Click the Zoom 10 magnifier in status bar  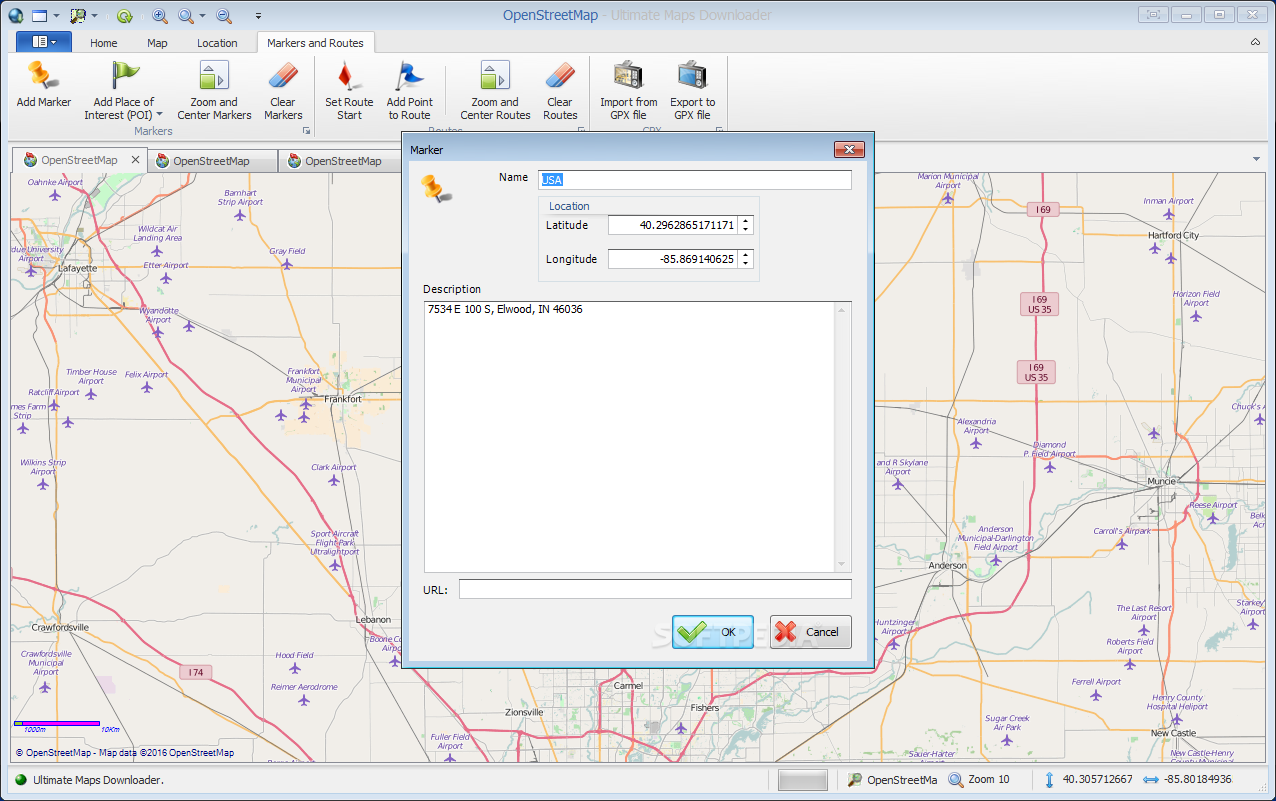point(956,780)
